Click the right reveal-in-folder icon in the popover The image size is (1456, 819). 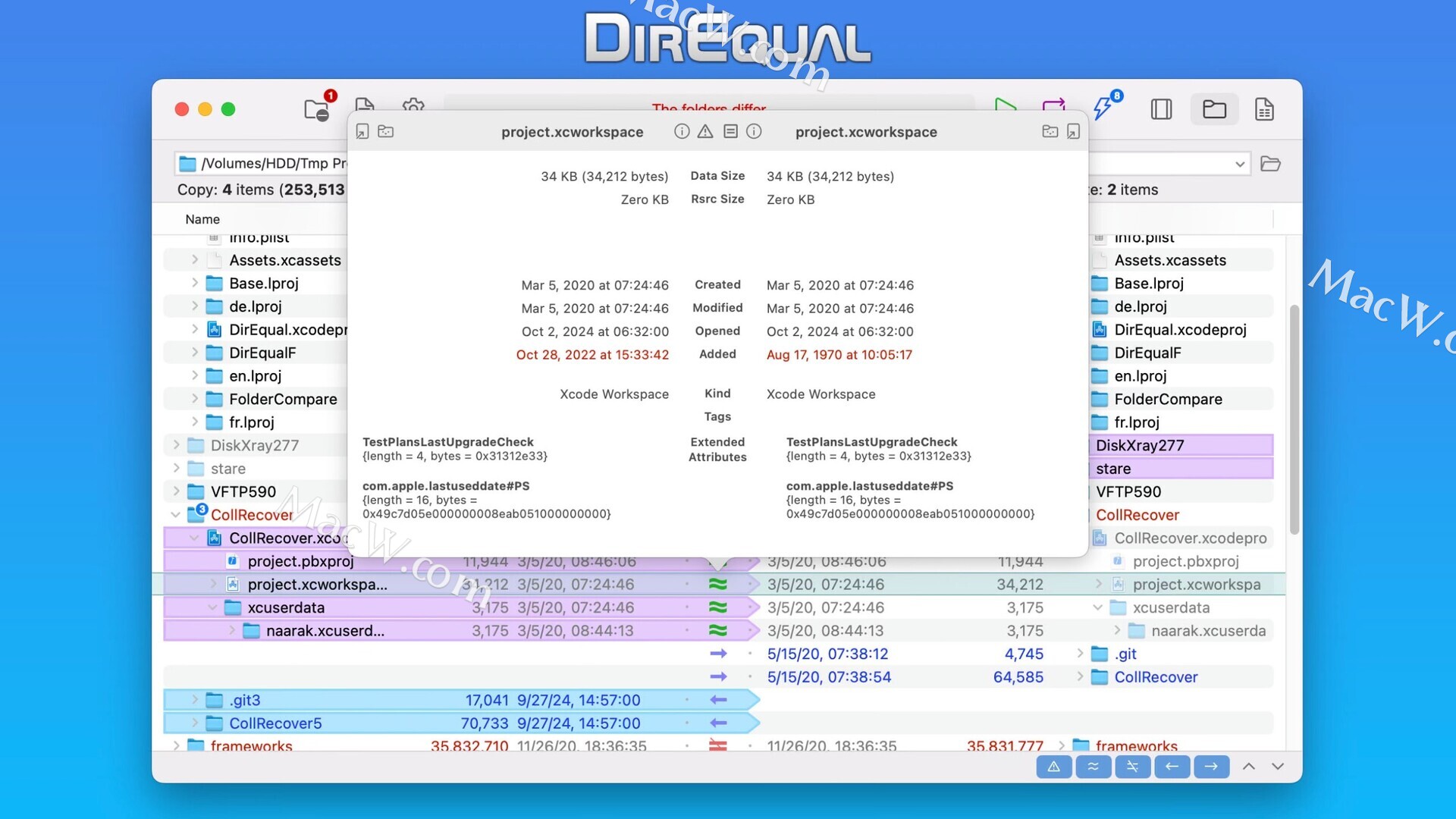coord(1050,132)
